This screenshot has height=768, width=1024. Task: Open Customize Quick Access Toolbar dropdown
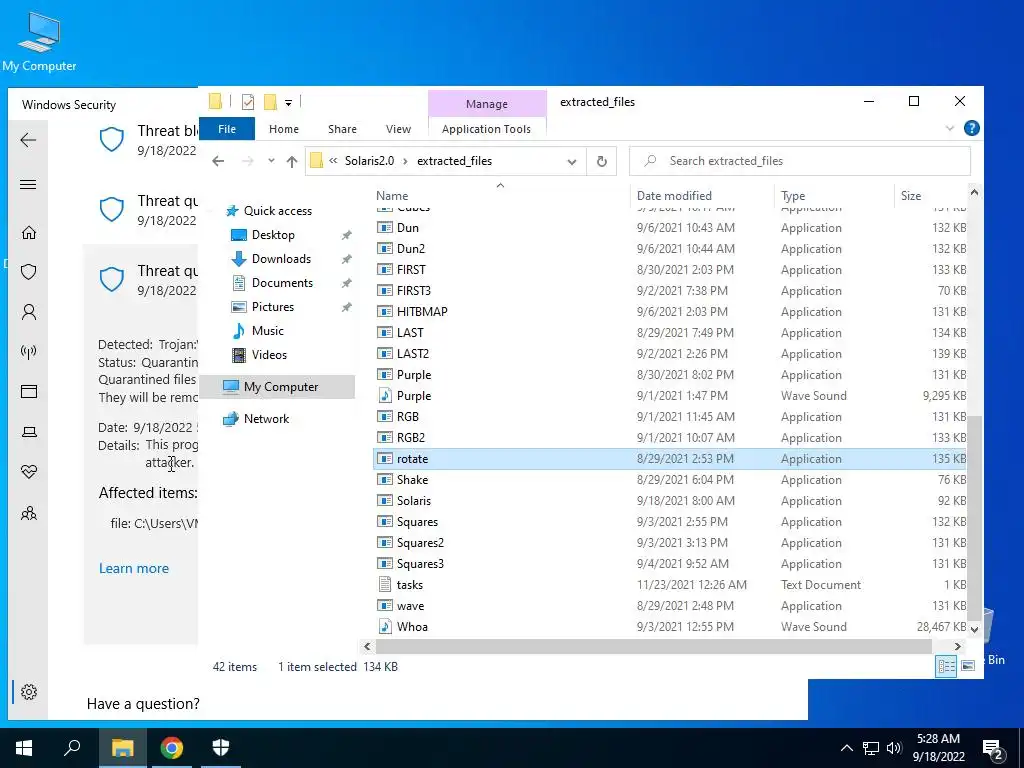pyautogui.click(x=288, y=103)
